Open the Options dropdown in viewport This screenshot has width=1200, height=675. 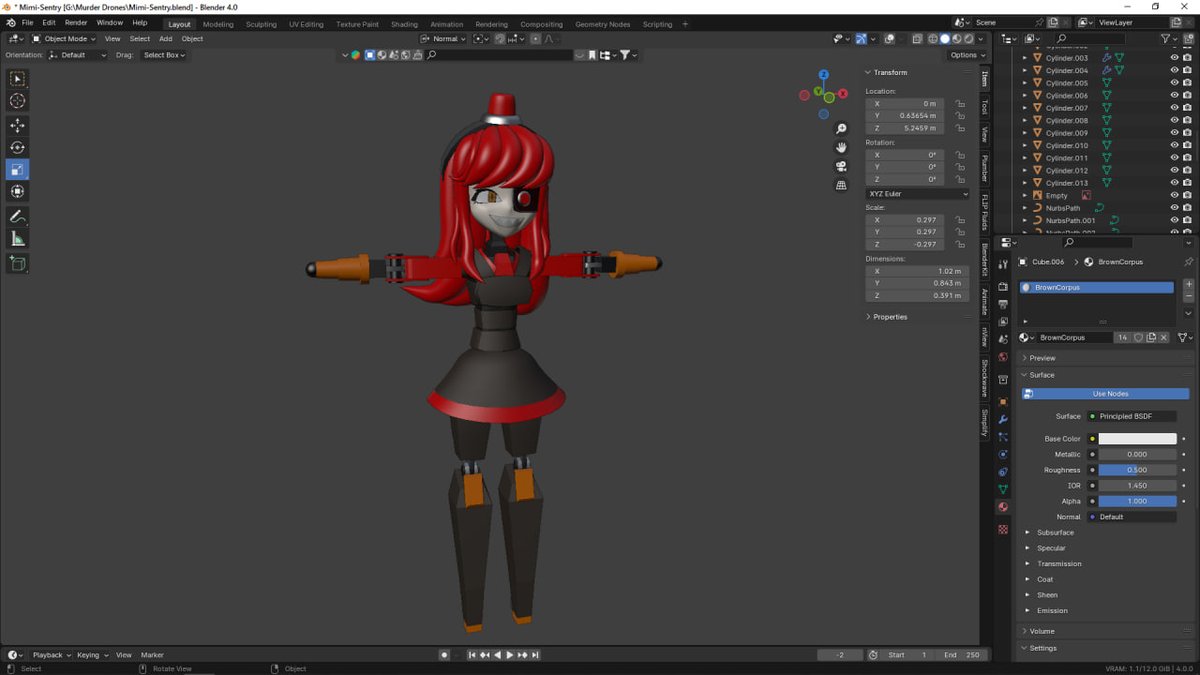pyautogui.click(x=967, y=55)
